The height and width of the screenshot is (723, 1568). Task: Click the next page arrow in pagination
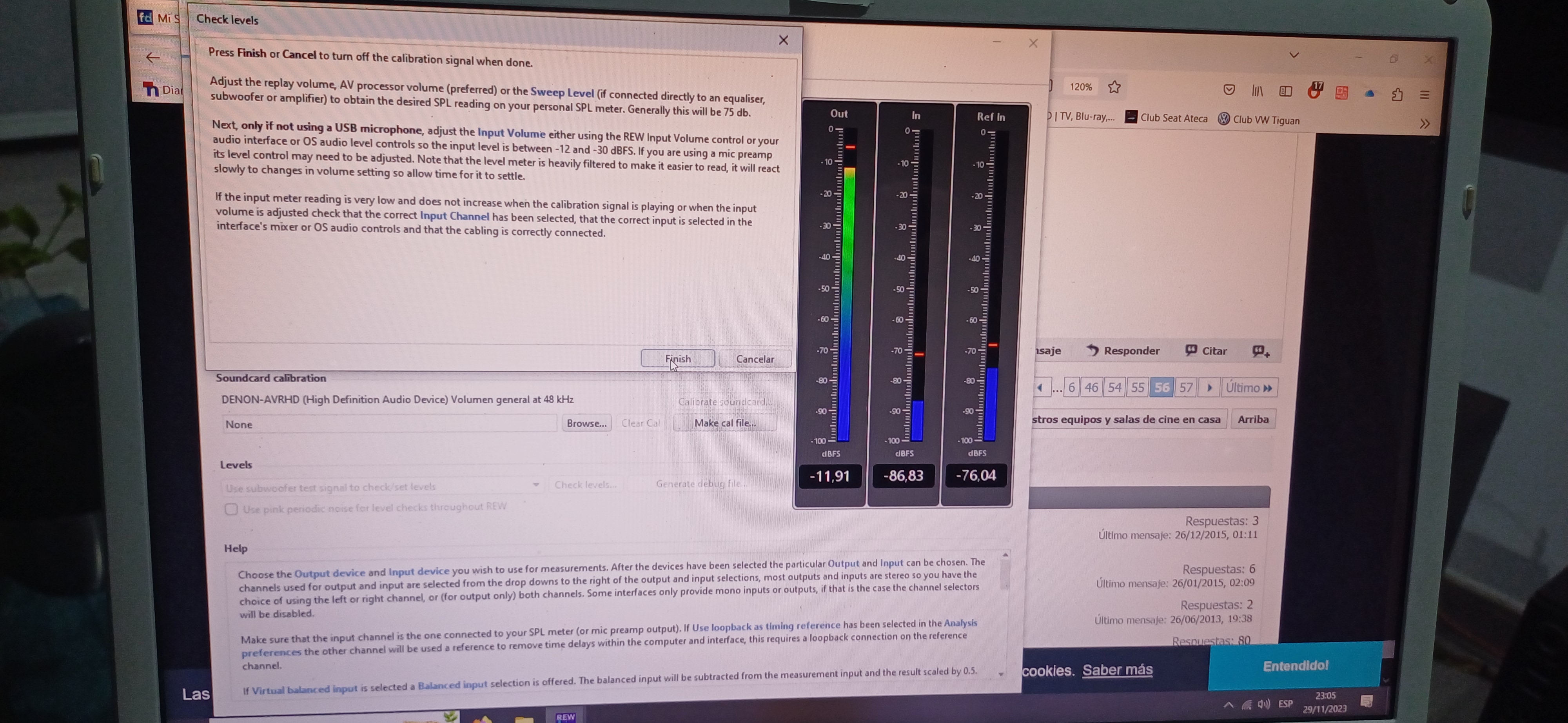coord(1209,388)
